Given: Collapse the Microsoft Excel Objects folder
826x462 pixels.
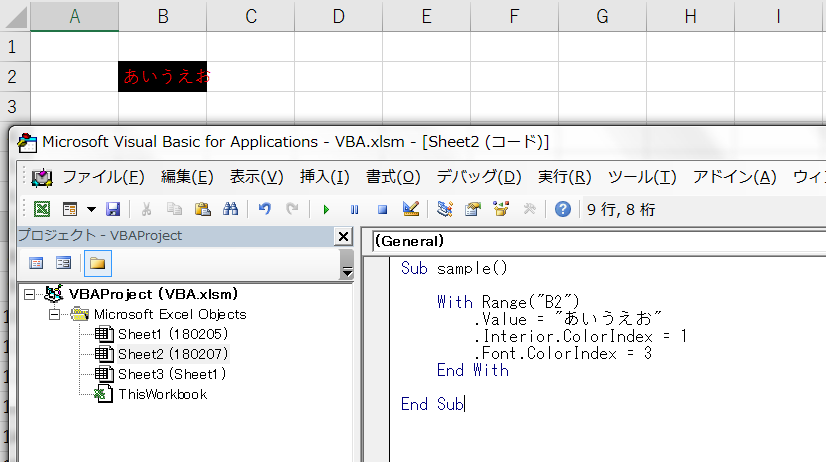Looking at the screenshot, I should coord(55,315).
